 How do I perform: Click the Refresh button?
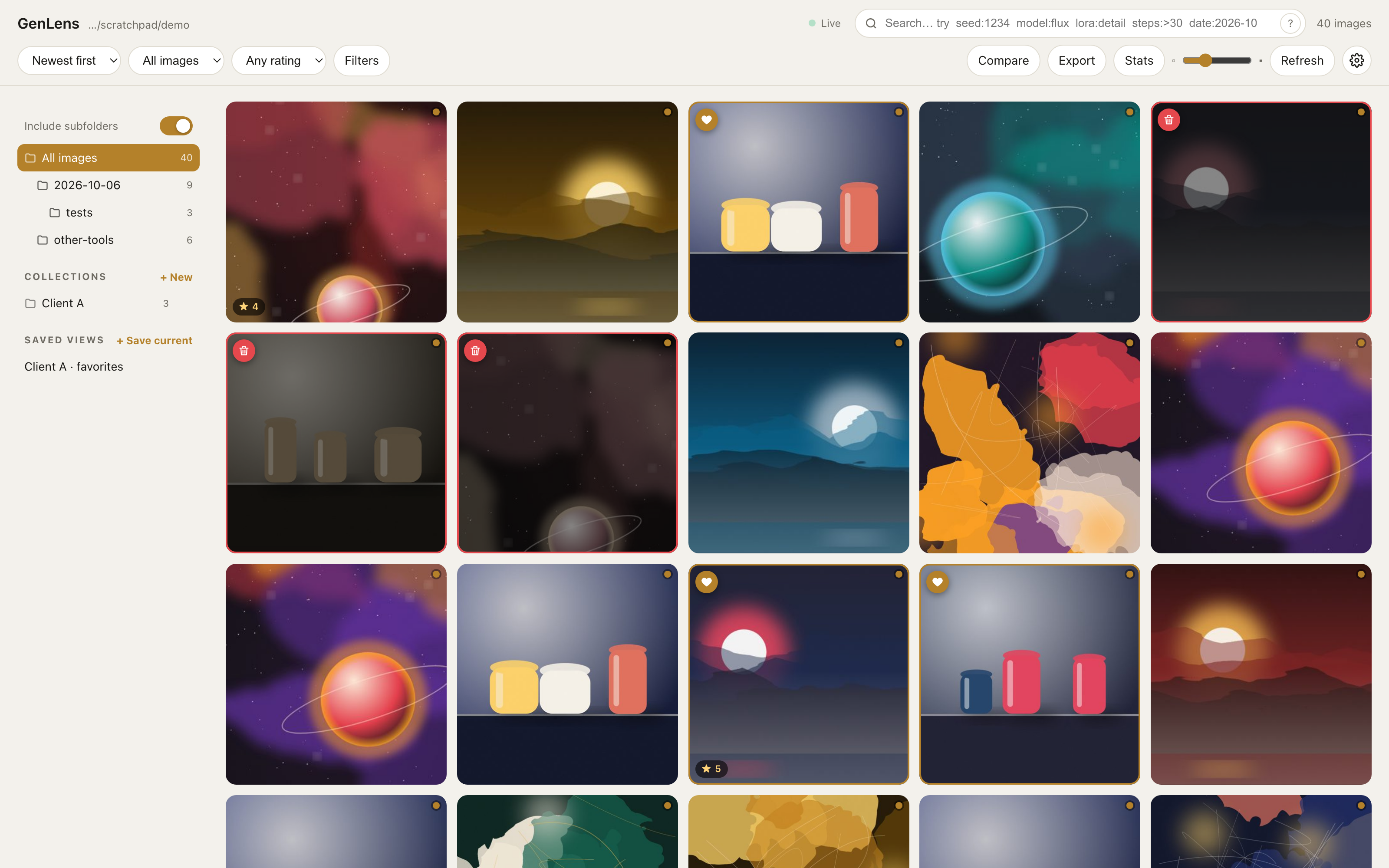click(x=1301, y=60)
